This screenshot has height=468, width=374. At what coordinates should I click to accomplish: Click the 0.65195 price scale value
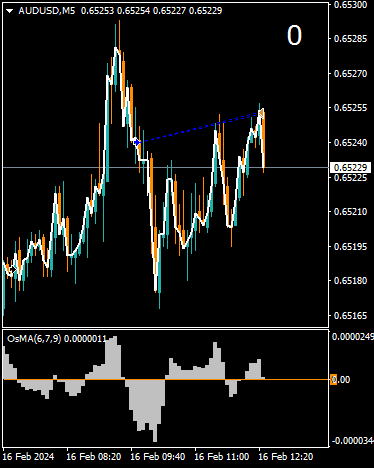point(350,246)
